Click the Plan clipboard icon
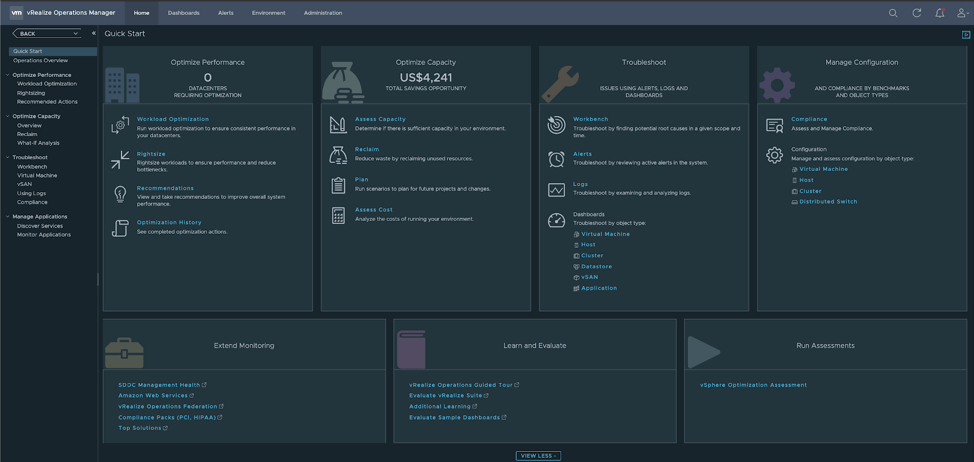This screenshot has height=462, width=974. click(339, 185)
